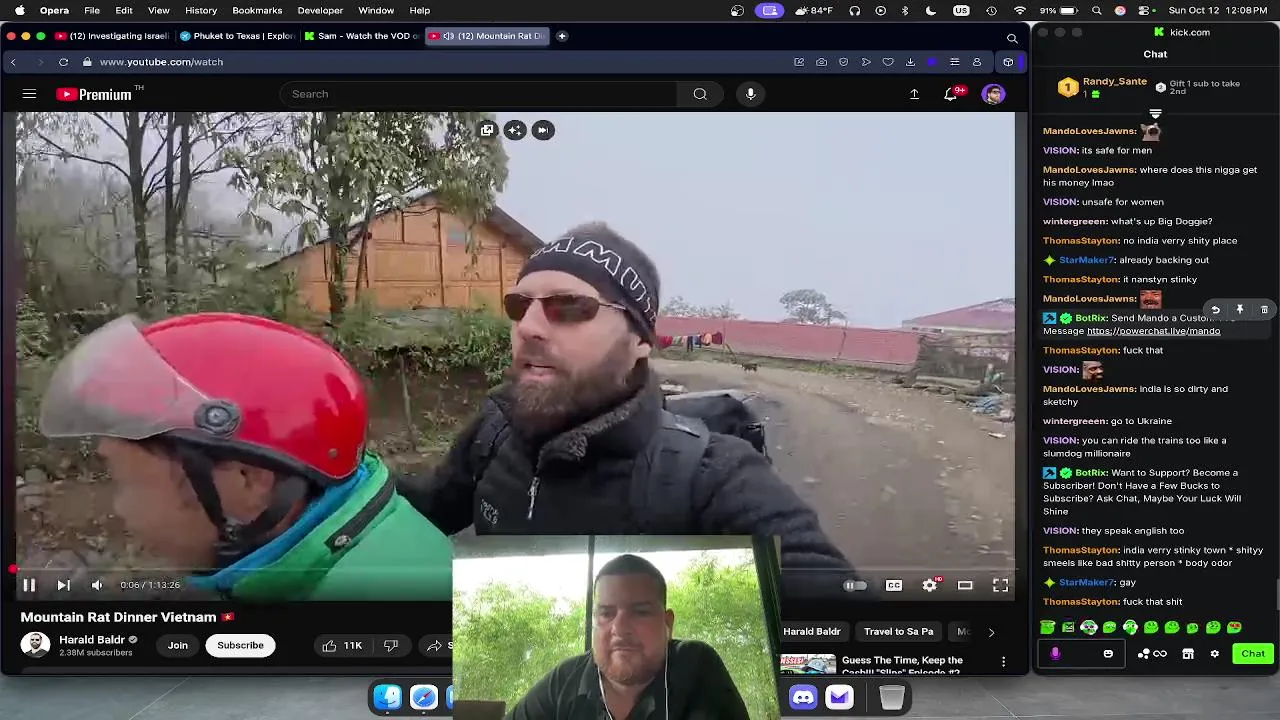Image resolution: width=1280 pixels, height=720 pixels.
Task: Subscribe to Harald Baldr channel
Action: pyautogui.click(x=240, y=645)
